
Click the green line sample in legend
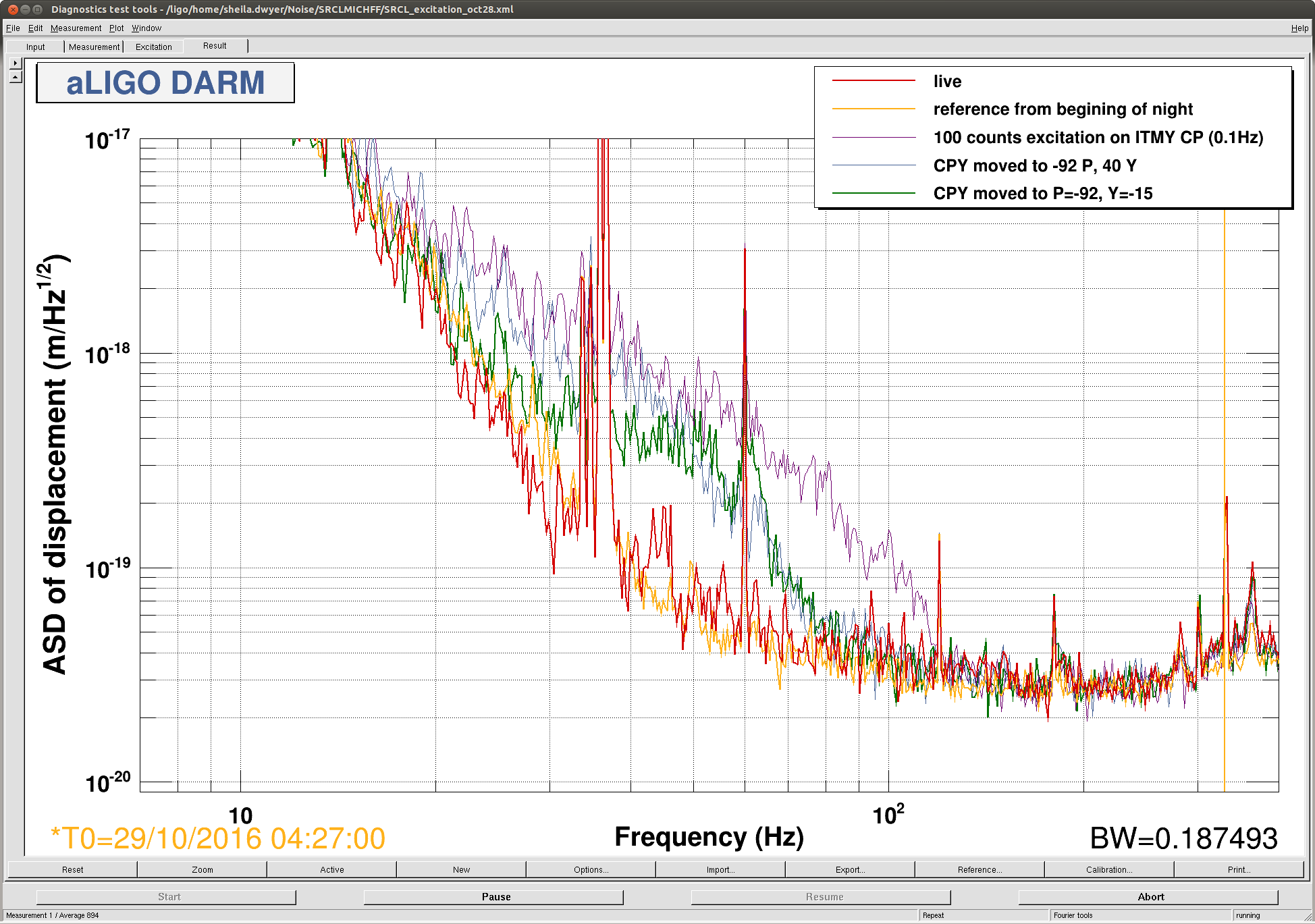874,193
